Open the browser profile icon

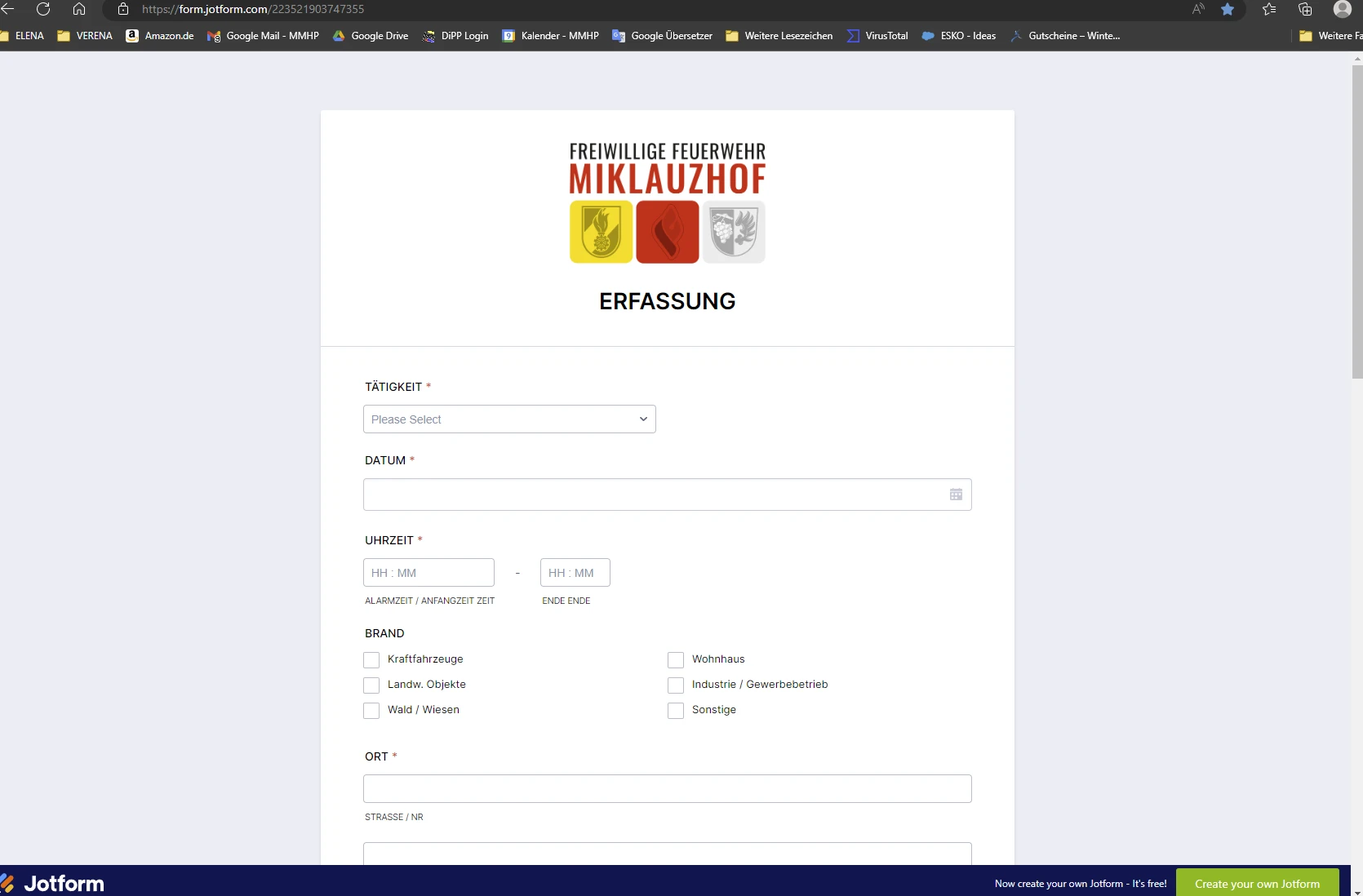click(1341, 9)
